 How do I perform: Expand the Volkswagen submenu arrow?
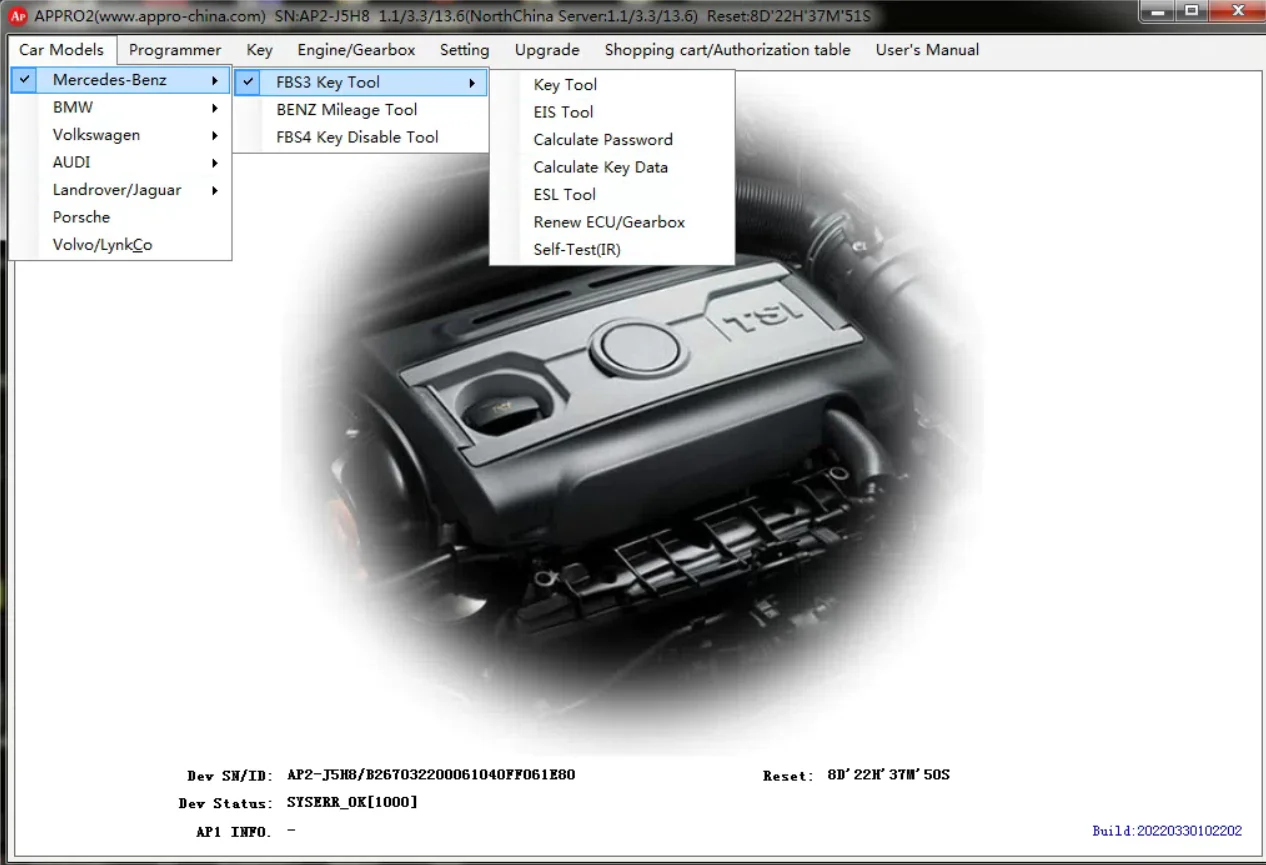[x=214, y=135]
